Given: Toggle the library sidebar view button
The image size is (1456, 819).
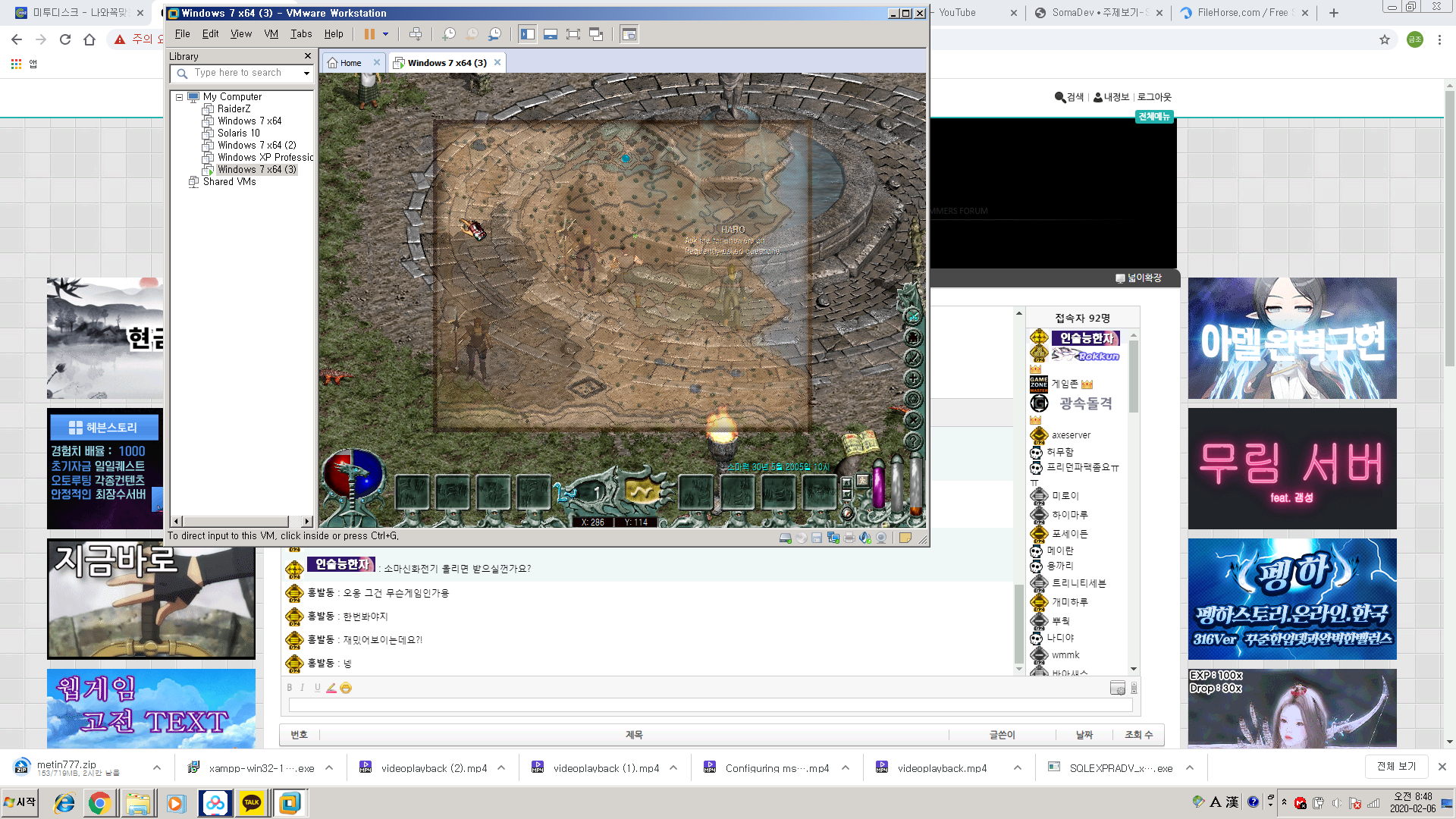Looking at the screenshot, I should [528, 34].
